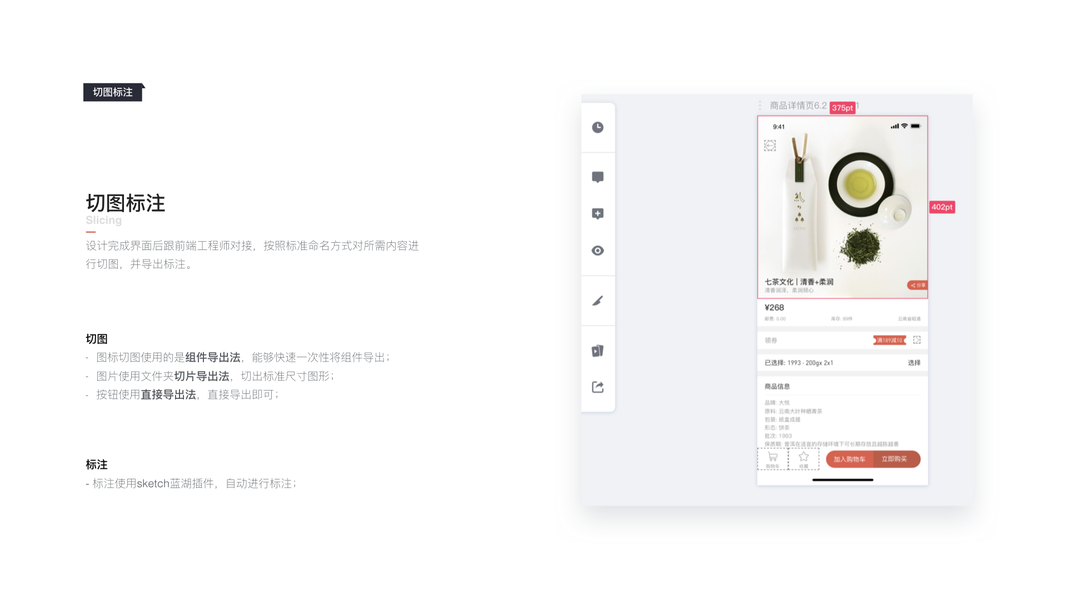This screenshot has height=600, width=1067.
Task: Click the red coupon tag 满189减10
Action: 889,340
